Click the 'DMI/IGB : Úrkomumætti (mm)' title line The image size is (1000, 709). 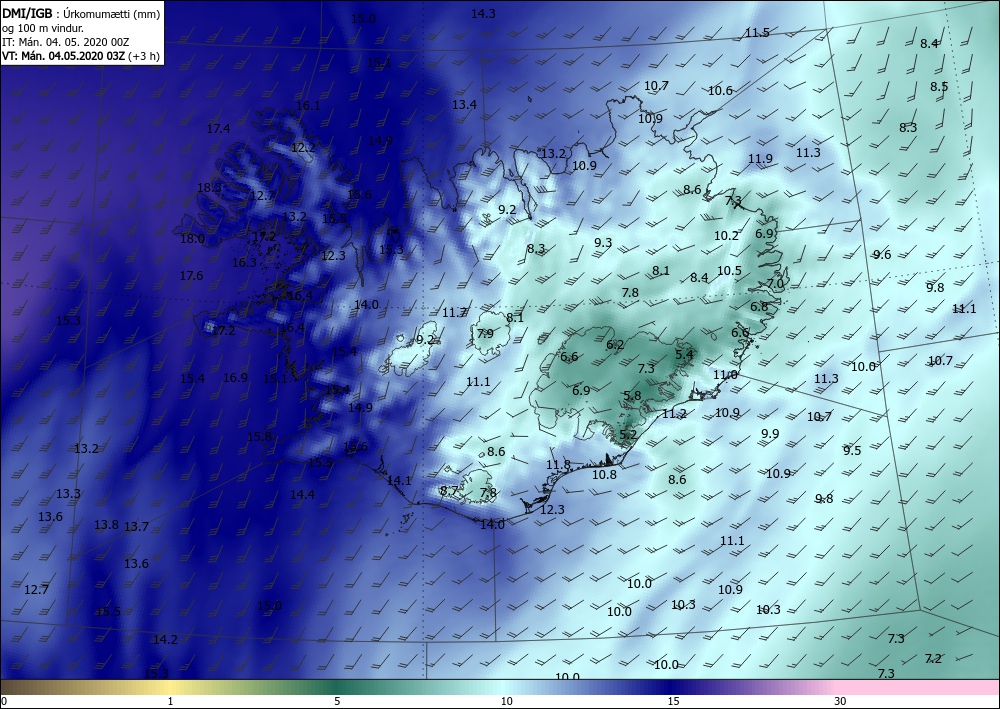[x=82, y=13]
